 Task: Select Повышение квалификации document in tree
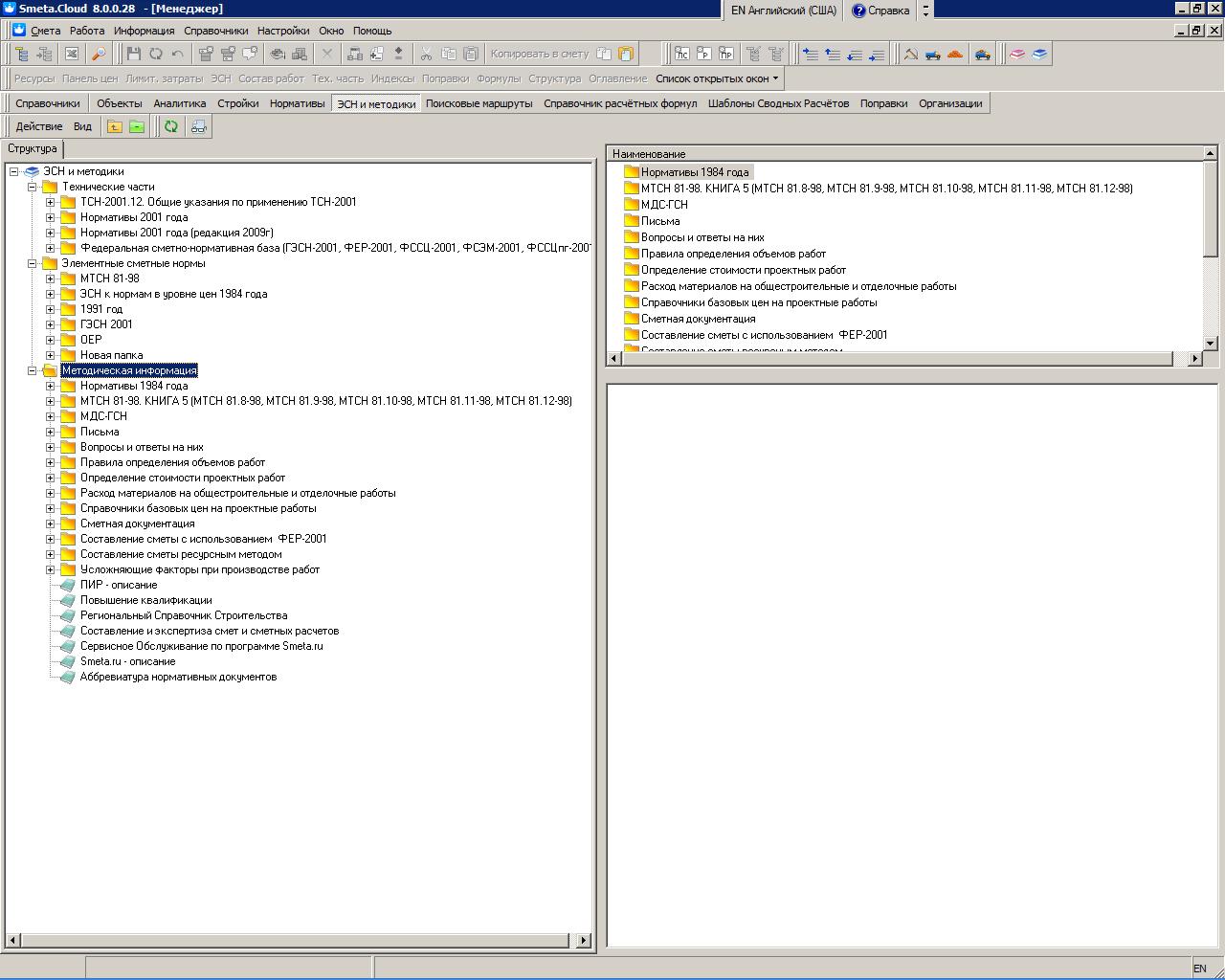(145, 600)
